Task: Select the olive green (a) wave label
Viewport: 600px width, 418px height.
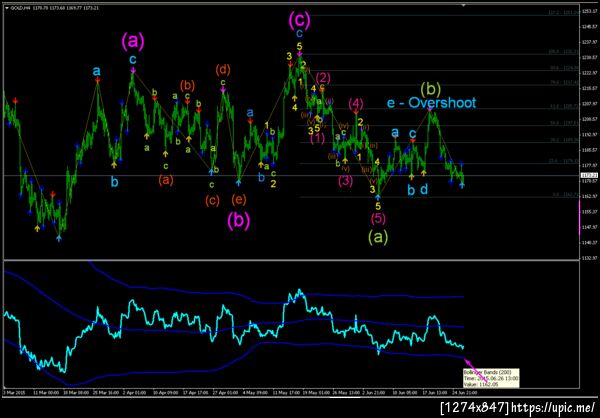Action: tap(377, 237)
